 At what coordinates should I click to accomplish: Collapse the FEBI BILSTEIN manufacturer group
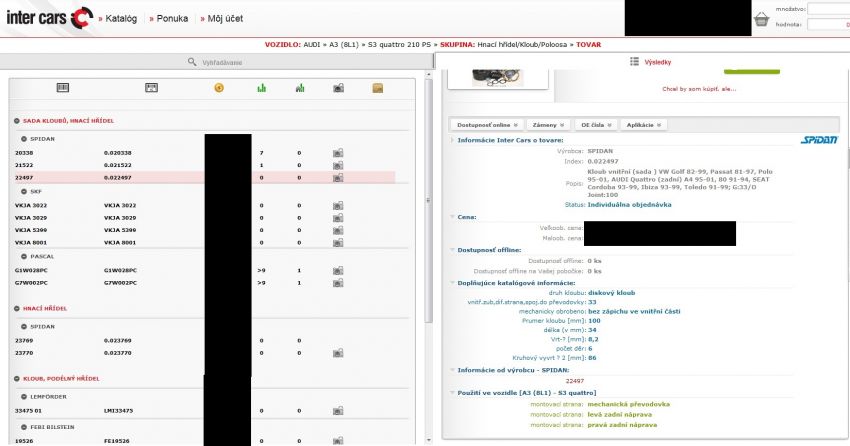click(24, 427)
